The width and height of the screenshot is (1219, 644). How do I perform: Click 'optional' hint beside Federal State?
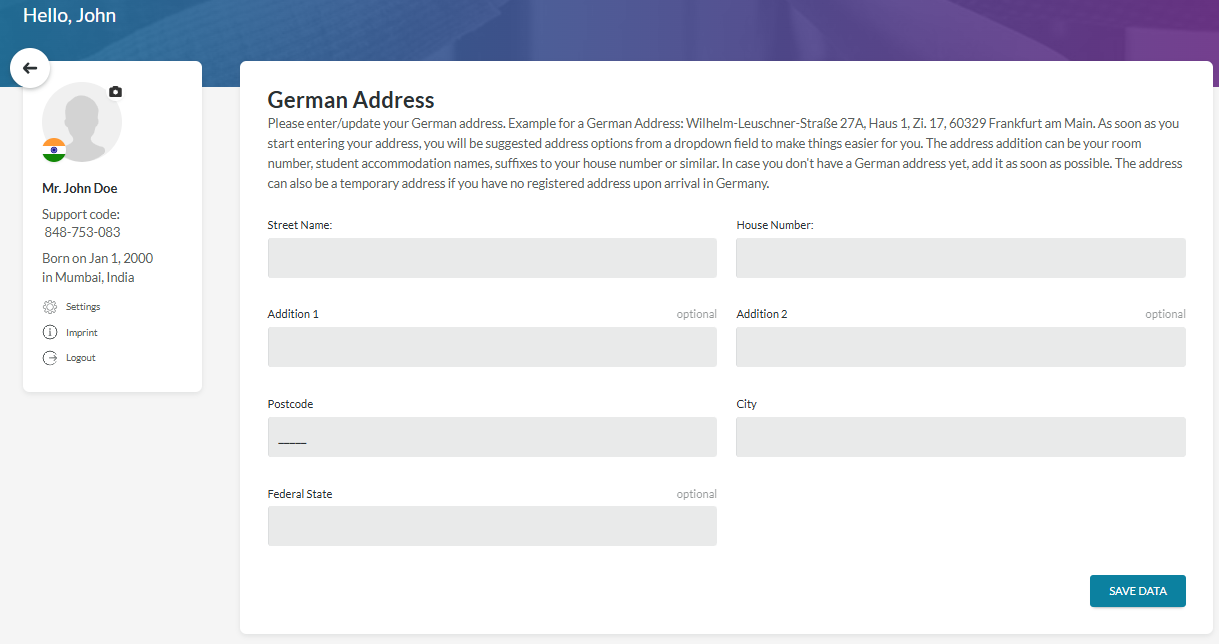pos(696,494)
